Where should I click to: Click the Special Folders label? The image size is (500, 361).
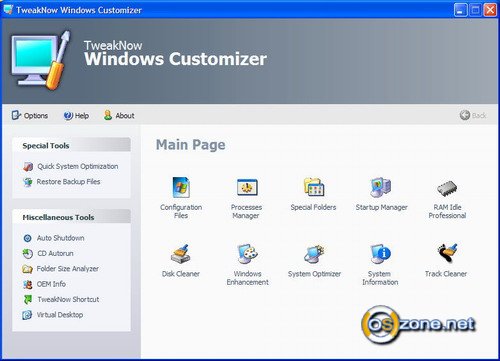[x=313, y=207]
